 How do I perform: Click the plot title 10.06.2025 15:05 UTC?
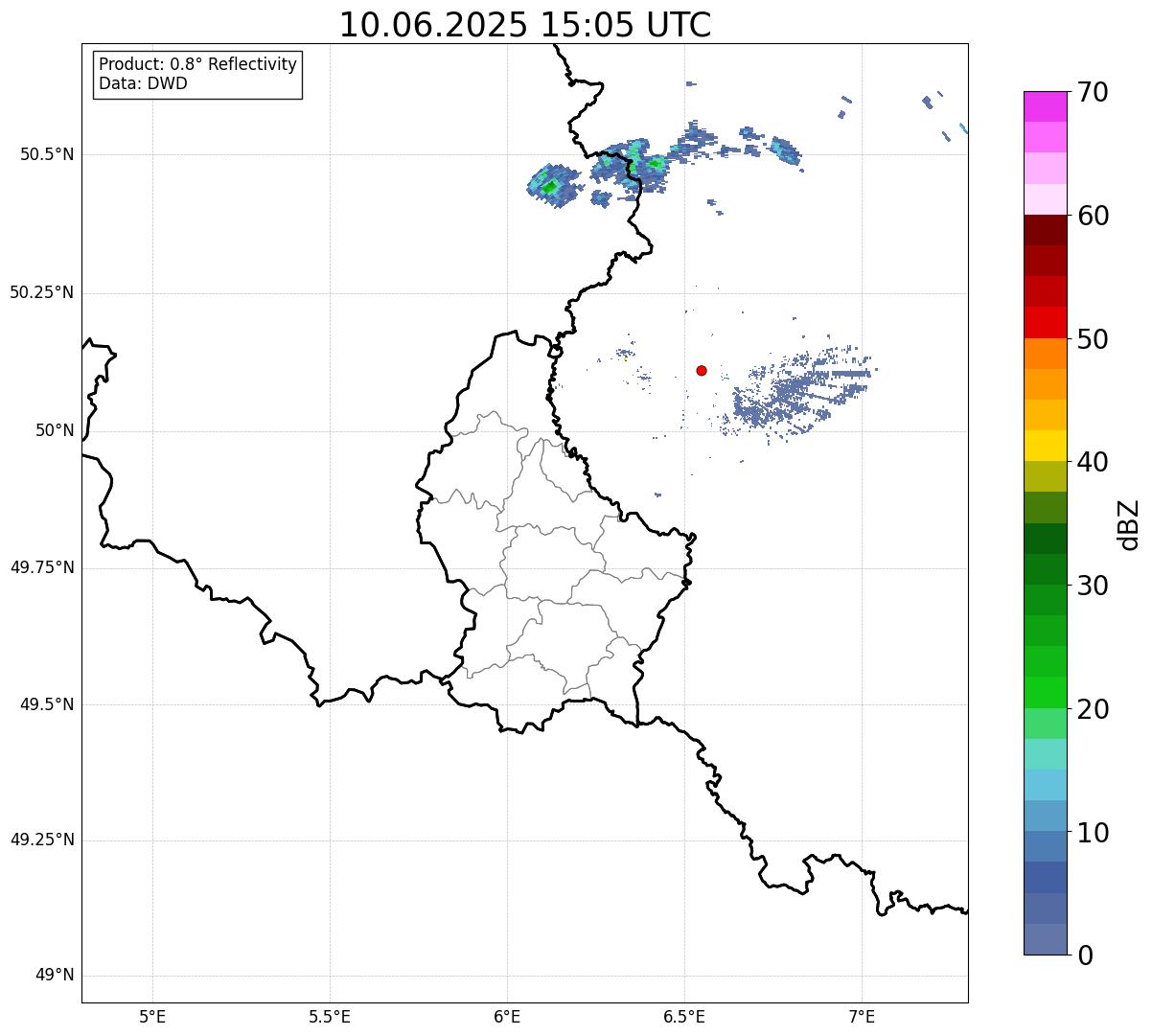coord(525,25)
